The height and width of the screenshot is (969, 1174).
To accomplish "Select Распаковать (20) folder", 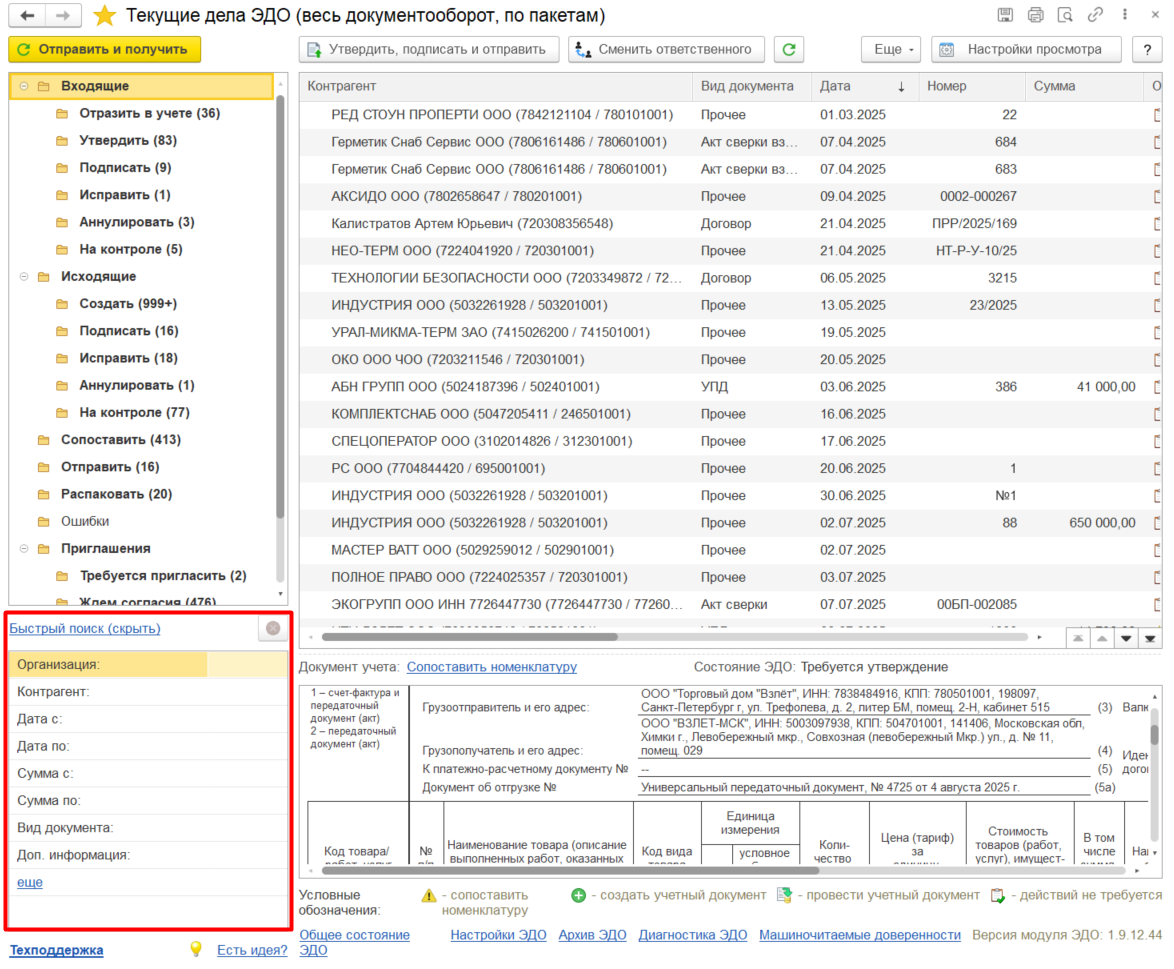I will (116, 494).
